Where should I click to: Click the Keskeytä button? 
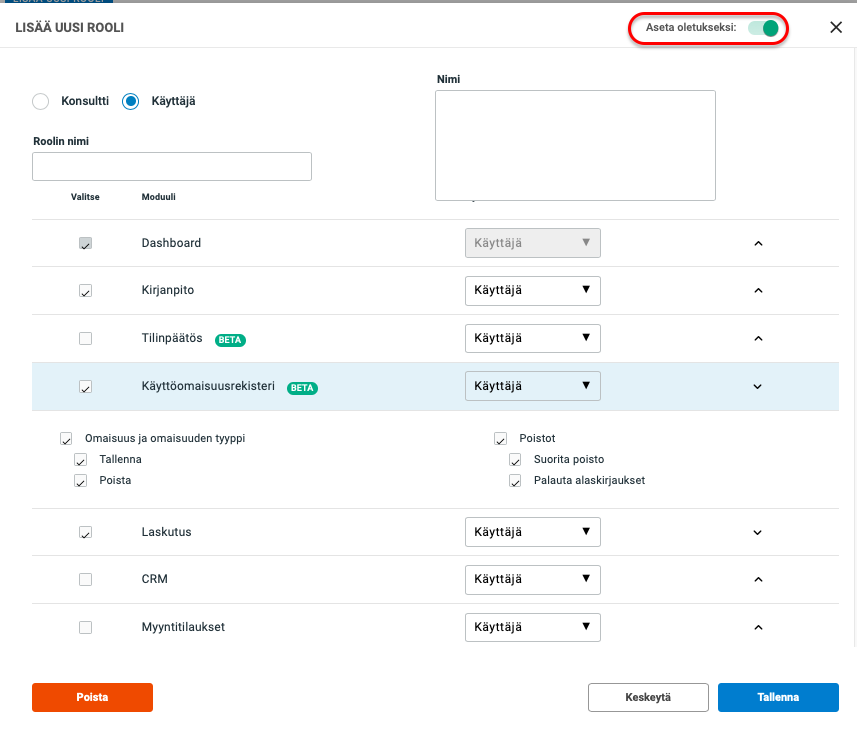[x=648, y=697]
